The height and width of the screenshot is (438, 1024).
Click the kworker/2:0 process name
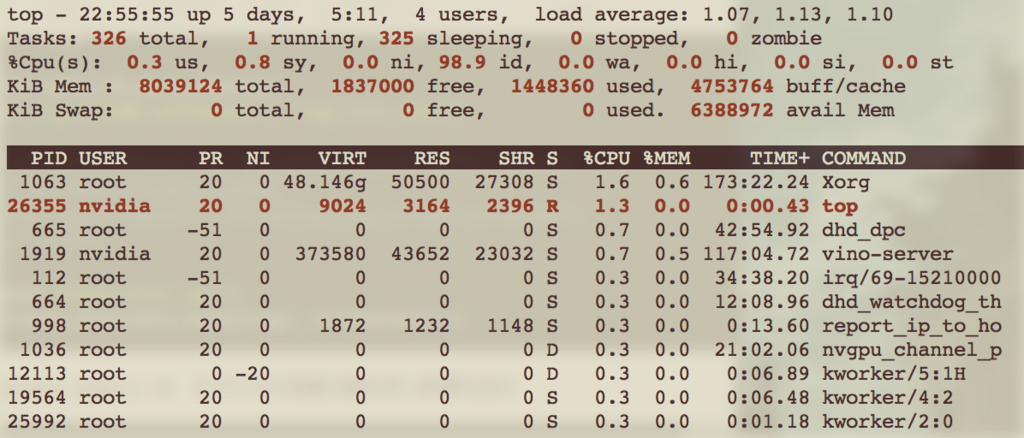888,422
